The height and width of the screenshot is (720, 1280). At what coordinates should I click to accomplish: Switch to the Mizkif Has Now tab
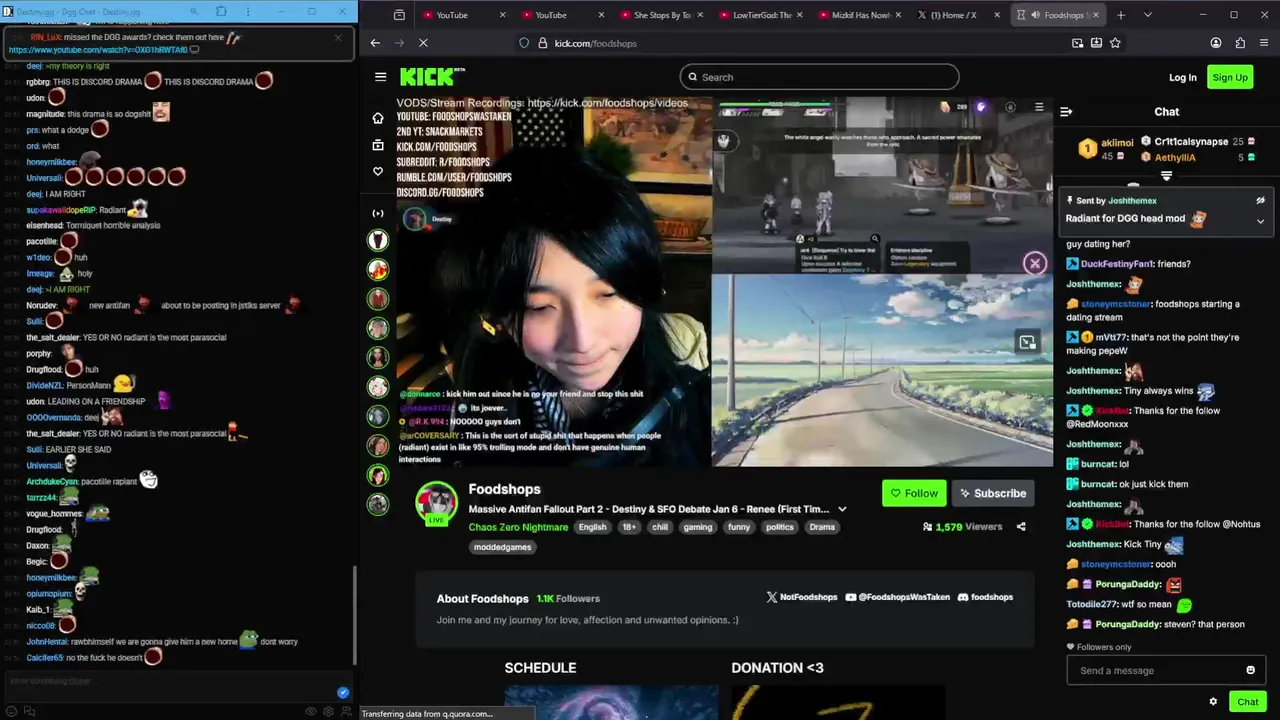[x=860, y=15]
